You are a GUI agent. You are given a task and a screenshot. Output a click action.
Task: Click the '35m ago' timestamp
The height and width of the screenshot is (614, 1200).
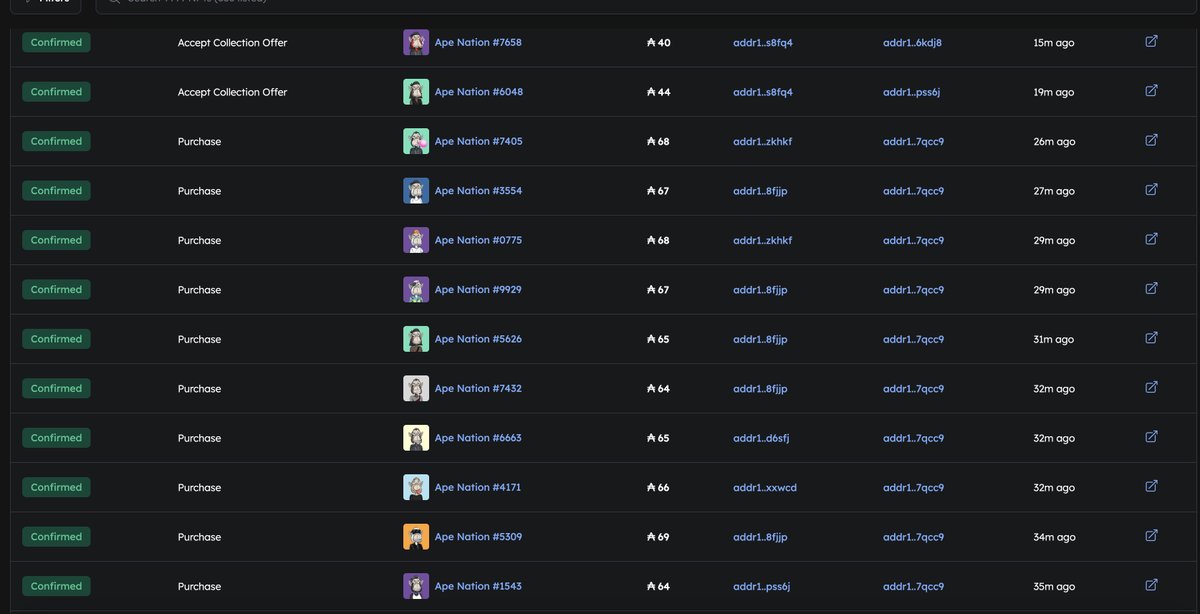[1054, 587]
